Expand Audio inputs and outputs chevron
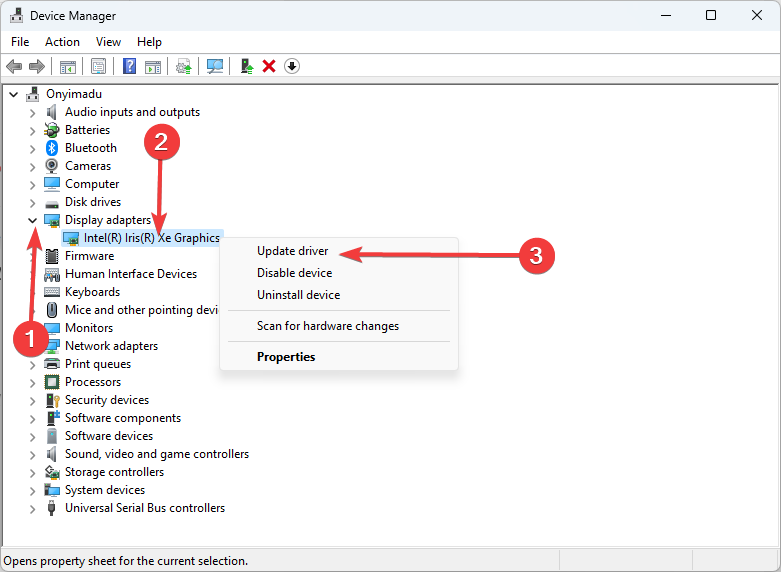Screen dimensions: 781x572 32,113
